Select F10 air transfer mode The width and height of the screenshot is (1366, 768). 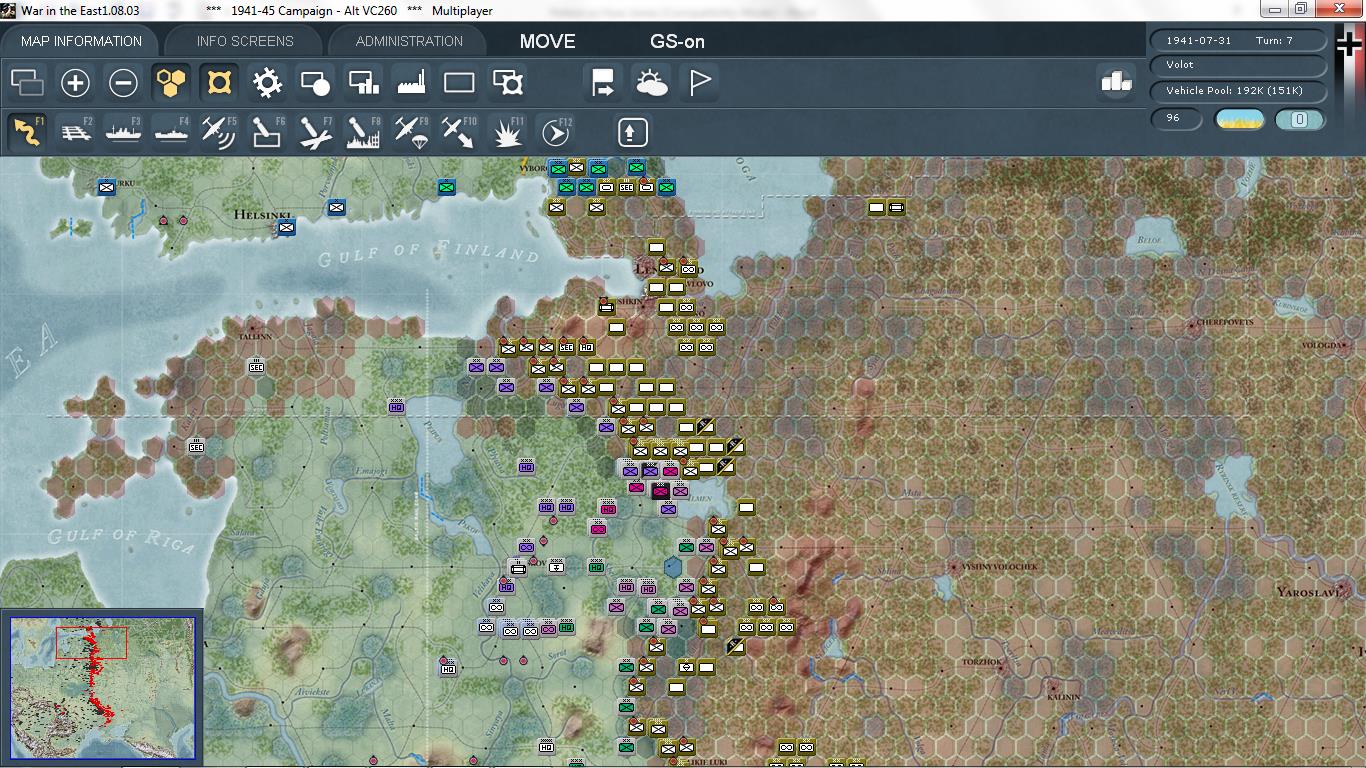(459, 132)
